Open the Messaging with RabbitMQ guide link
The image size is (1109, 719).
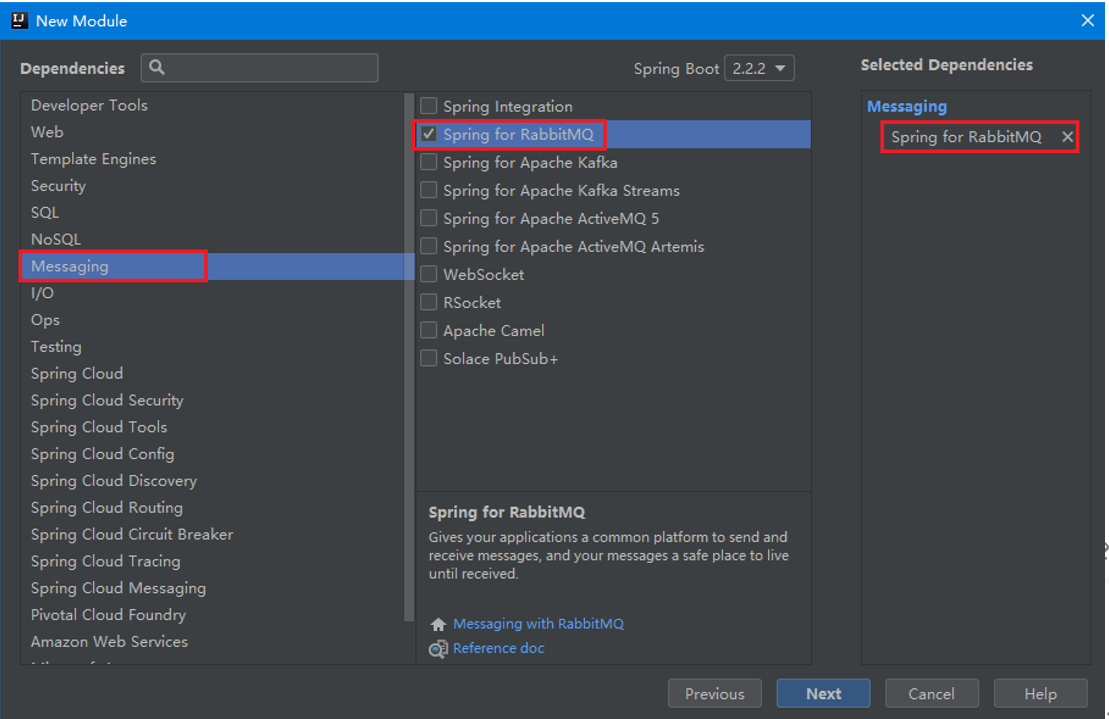pyautogui.click(x=538, y=624)
